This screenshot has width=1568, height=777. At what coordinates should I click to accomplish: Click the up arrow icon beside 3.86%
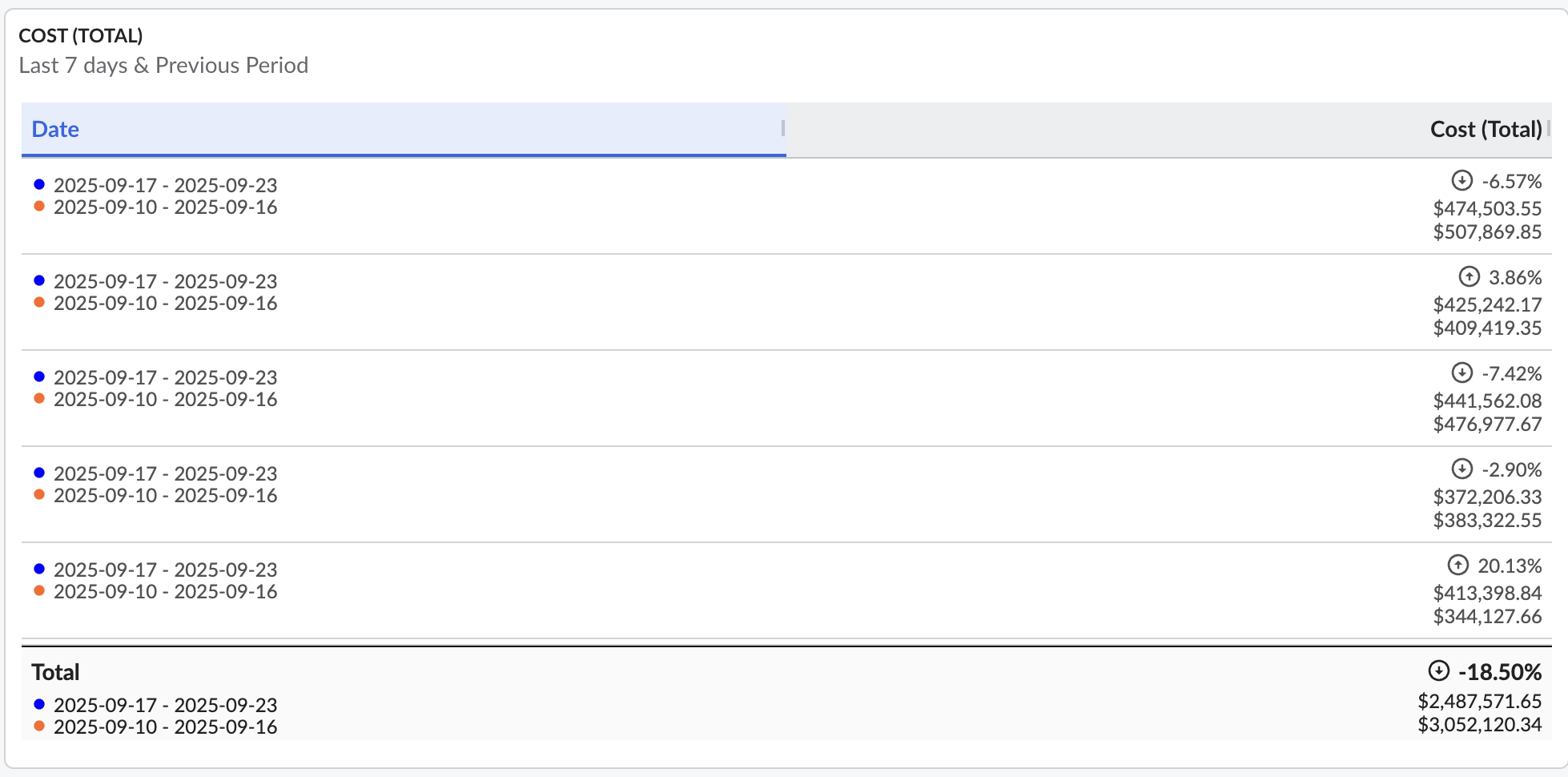(1469, 276)
